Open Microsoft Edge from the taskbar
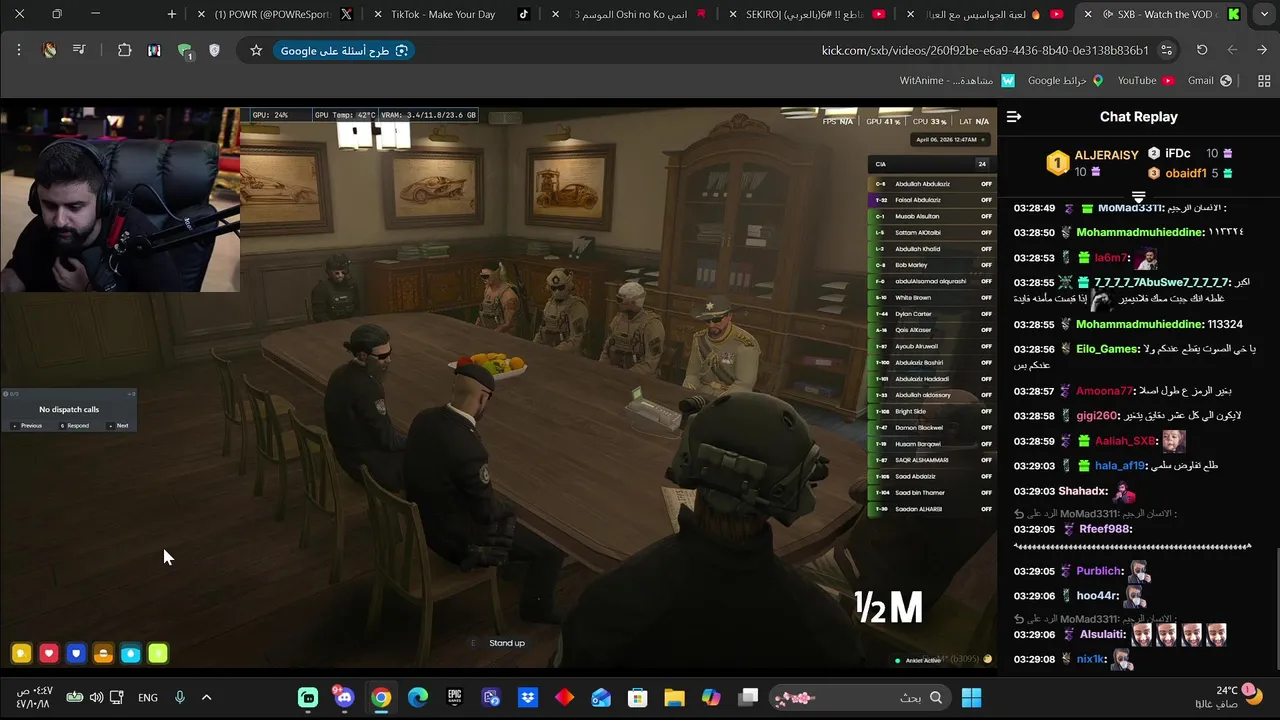This screenshot has height=720, width=1280. coord(418,697)
